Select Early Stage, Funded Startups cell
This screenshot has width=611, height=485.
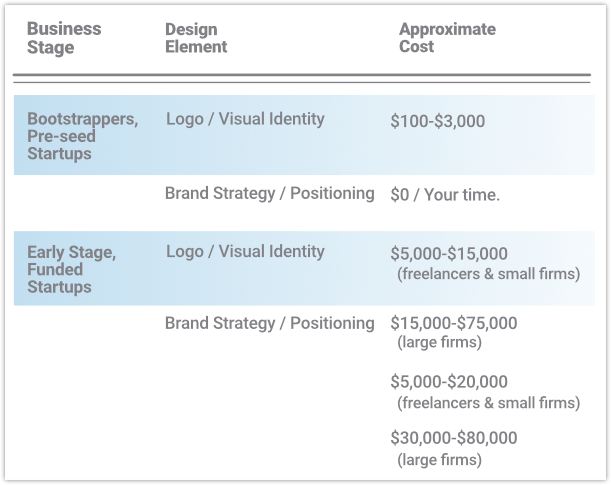click(x=71, y=269)
